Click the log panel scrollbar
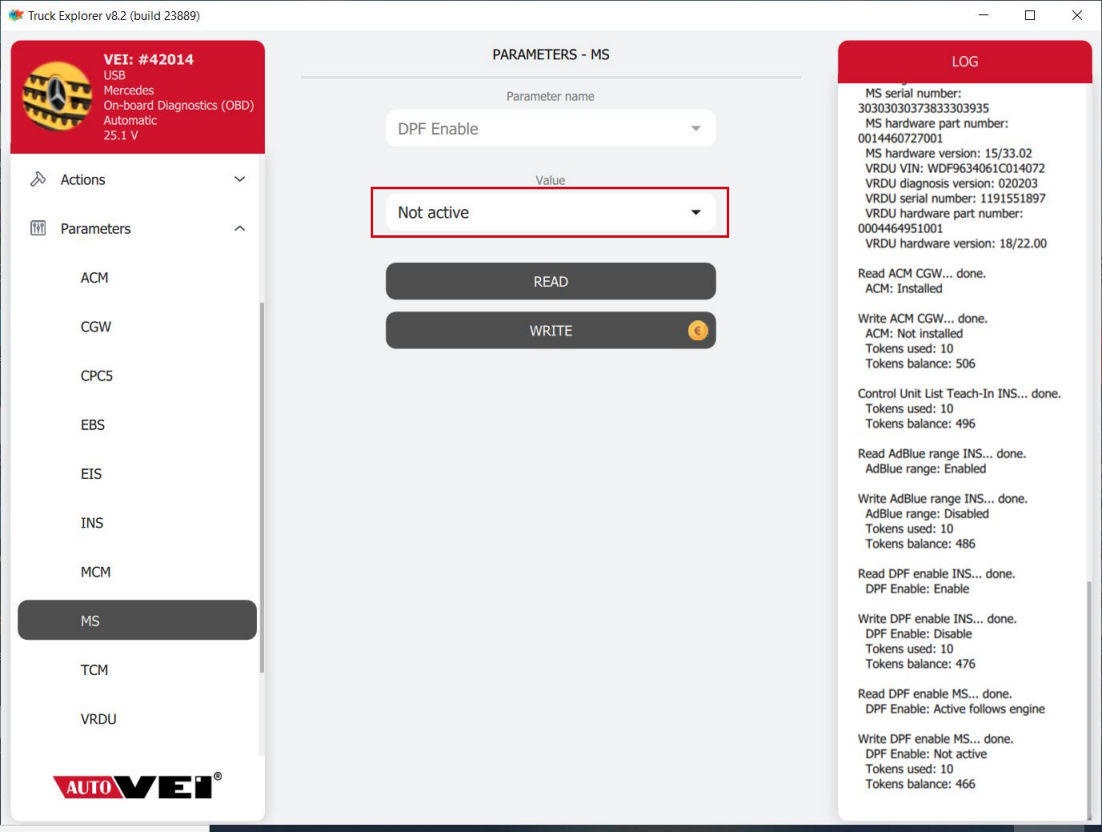The width and height of the screenshot is (1102, 832). click(x=1088, y=690)
